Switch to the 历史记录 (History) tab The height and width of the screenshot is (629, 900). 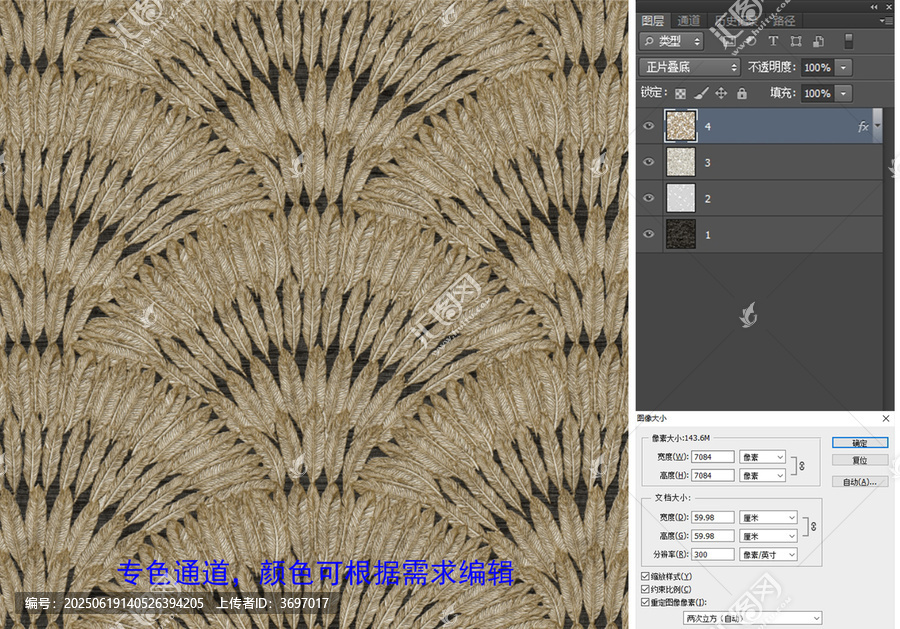point(736,21)
